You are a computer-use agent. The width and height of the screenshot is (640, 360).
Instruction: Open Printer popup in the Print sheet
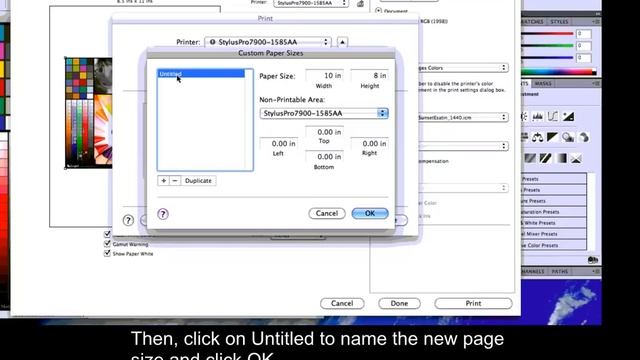click(x=268, y=42)
